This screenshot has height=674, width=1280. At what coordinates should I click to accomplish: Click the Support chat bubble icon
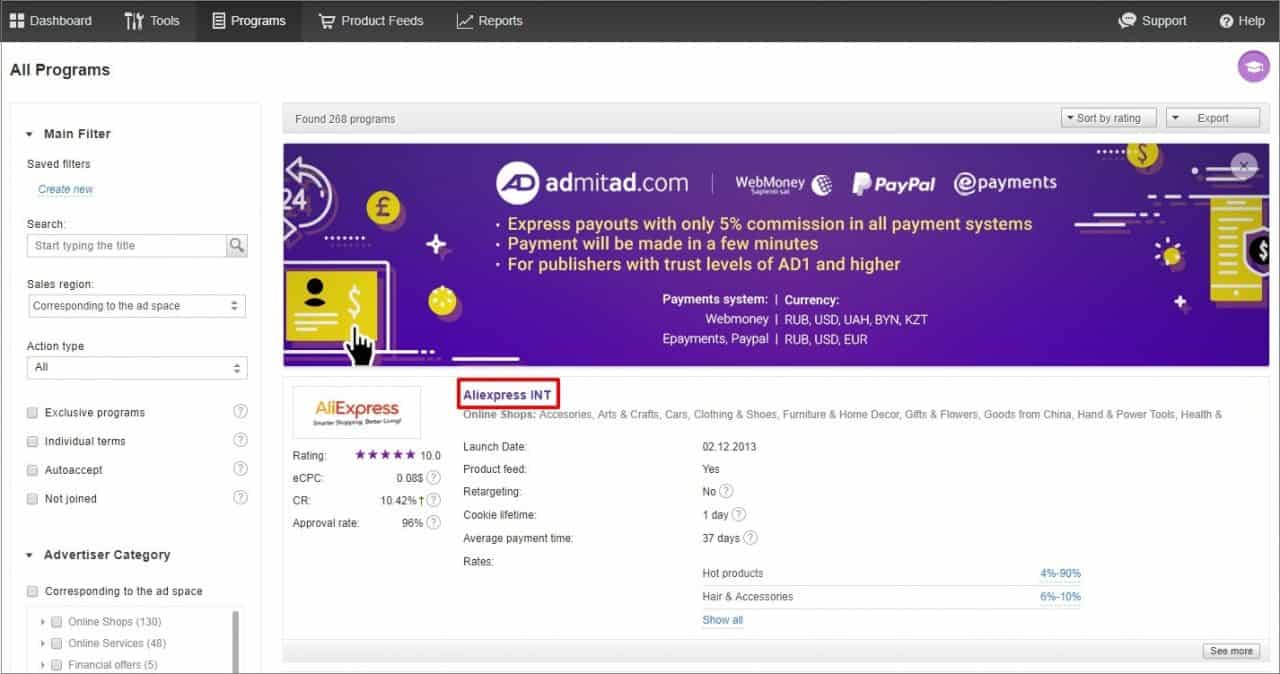[1127, 21]
